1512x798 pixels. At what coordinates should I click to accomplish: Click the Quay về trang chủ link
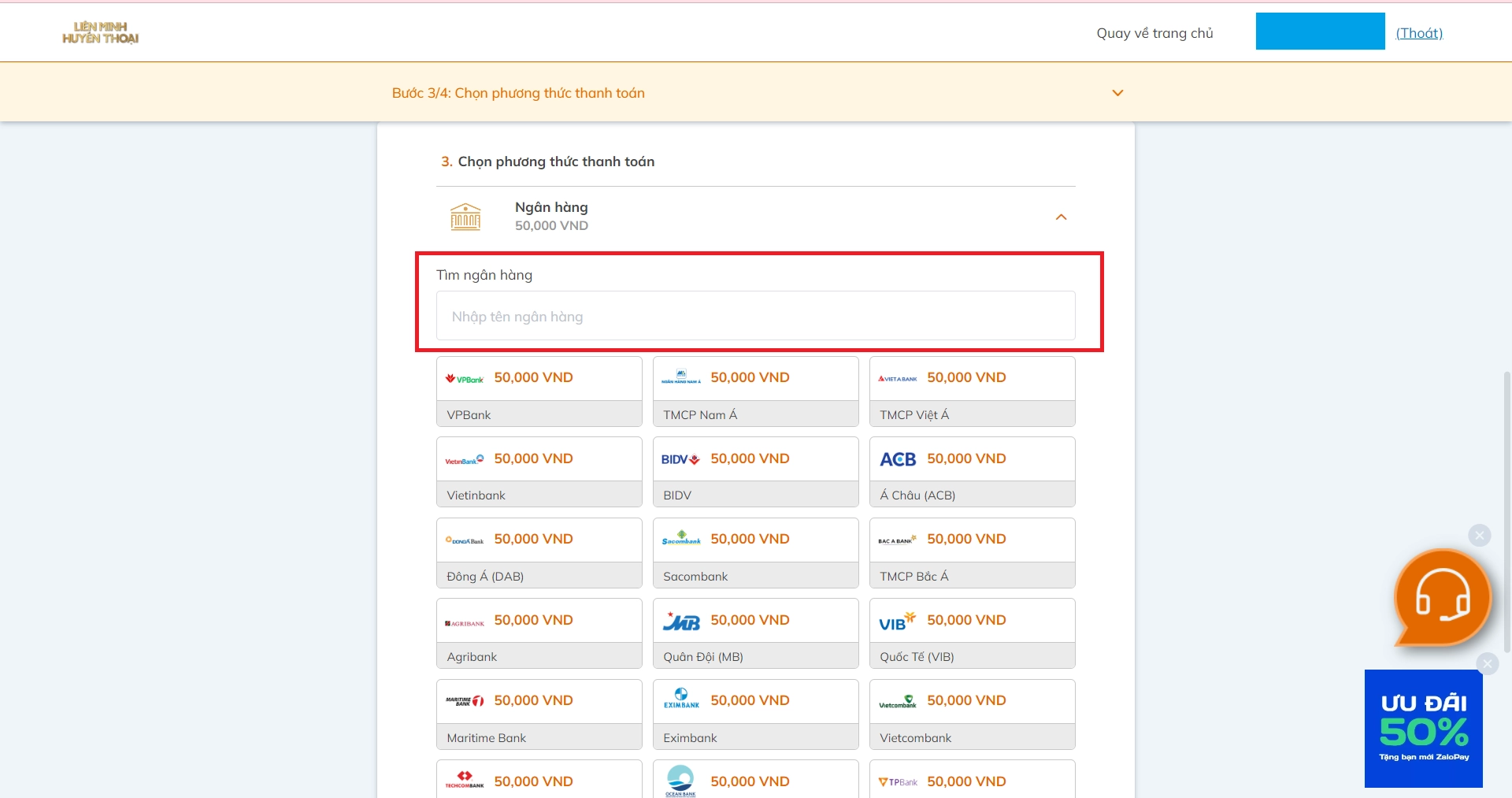coord(1154,33)
